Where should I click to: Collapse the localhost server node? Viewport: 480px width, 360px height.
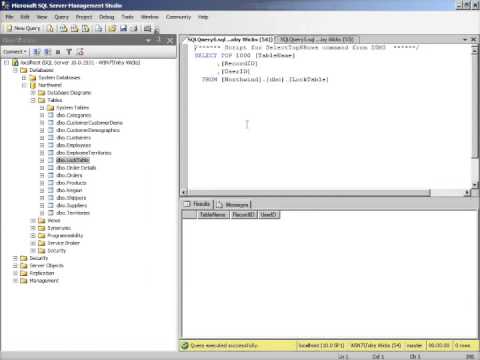pyautogui.click(x=6, y=62)
